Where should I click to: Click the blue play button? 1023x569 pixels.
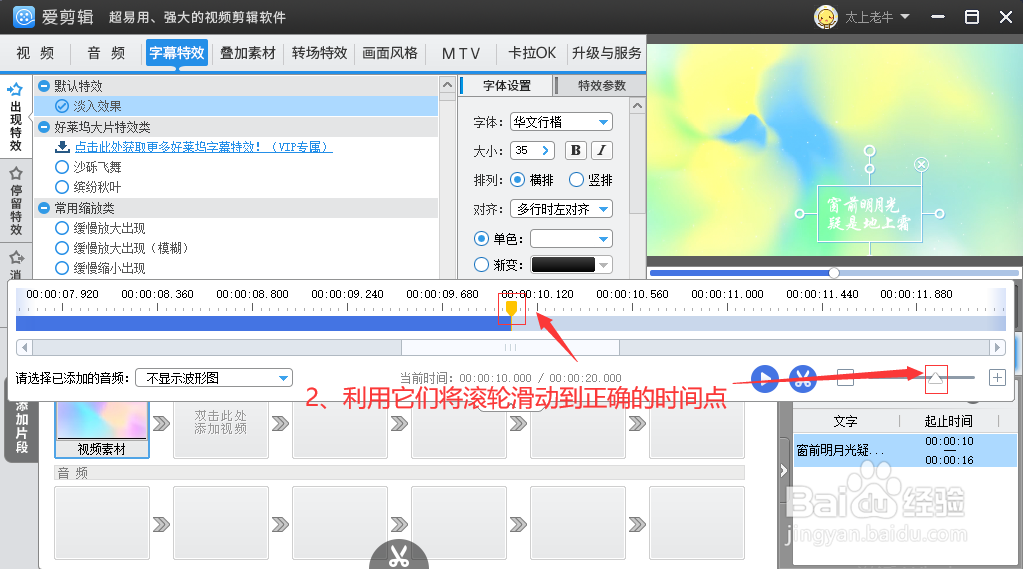point(765,378)
